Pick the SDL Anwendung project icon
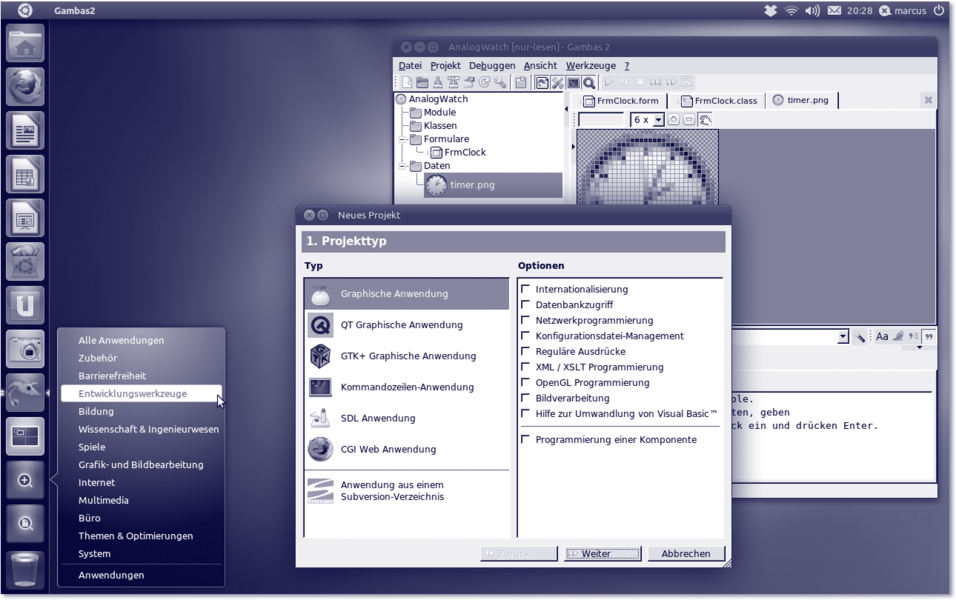 (x=320, y=418)
